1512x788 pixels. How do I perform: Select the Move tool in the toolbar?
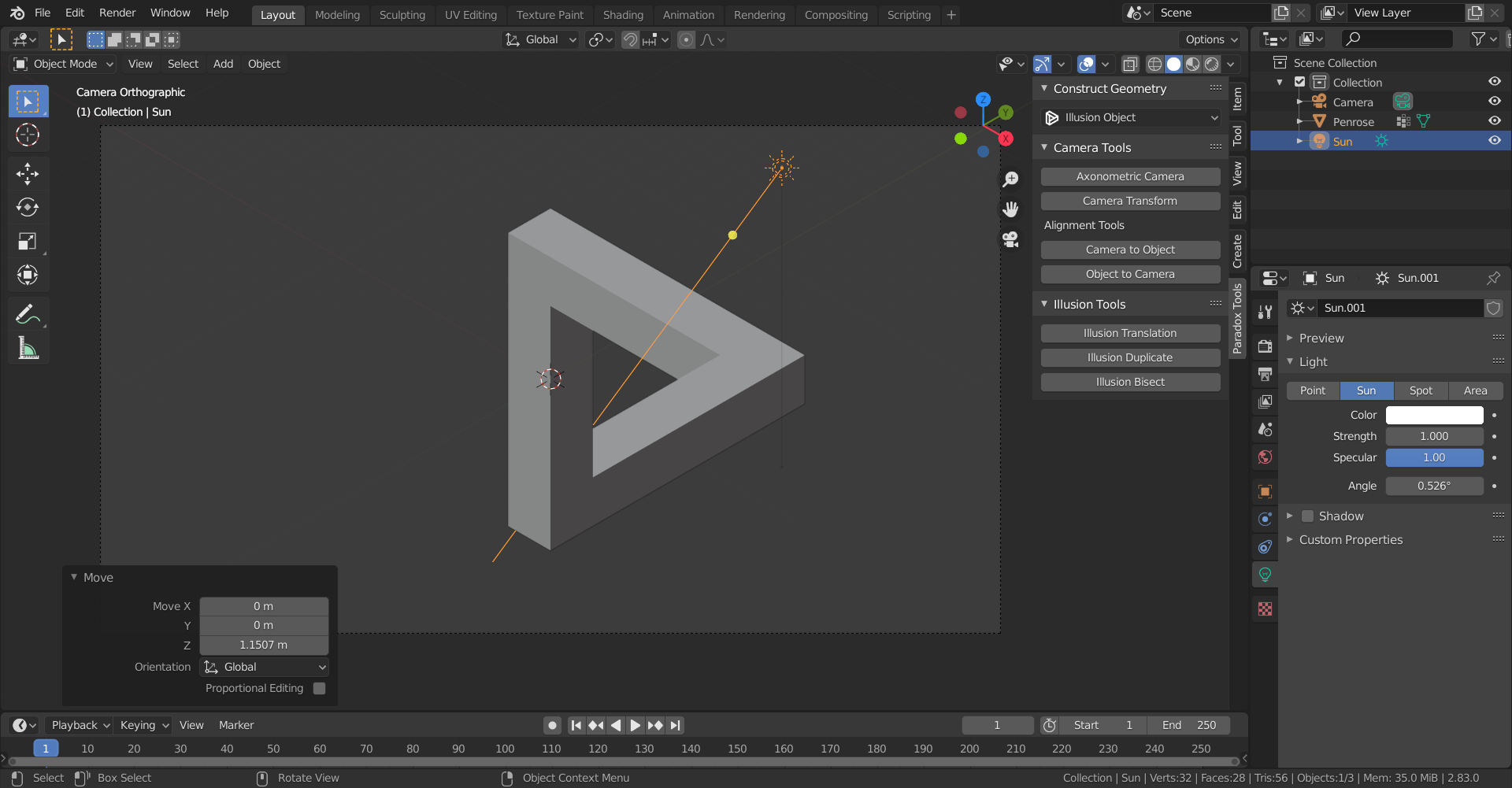(28, 173)
